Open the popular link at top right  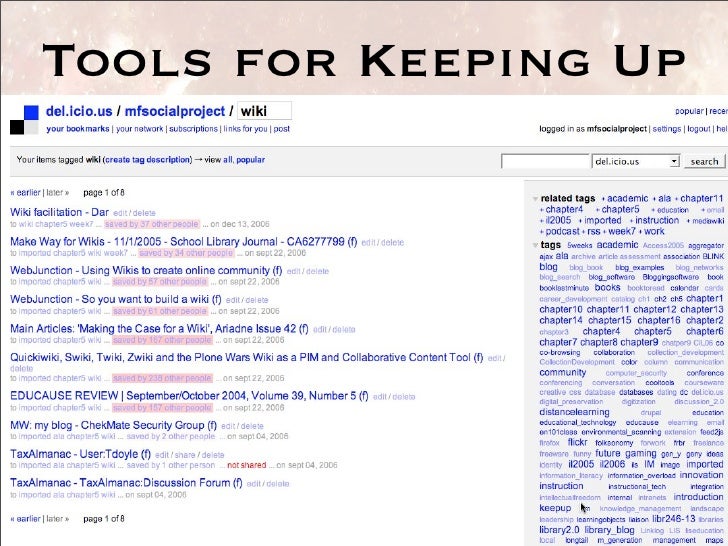click(689, 111)
